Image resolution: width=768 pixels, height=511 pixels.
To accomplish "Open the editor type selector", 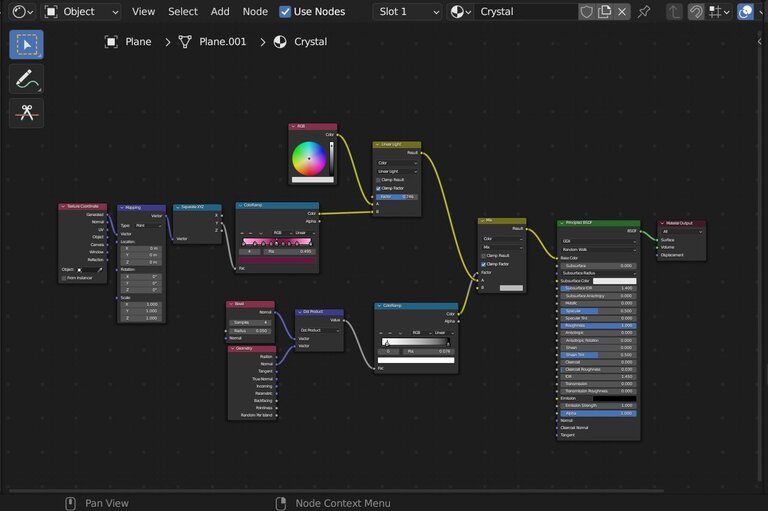I will tap(22, 12).
